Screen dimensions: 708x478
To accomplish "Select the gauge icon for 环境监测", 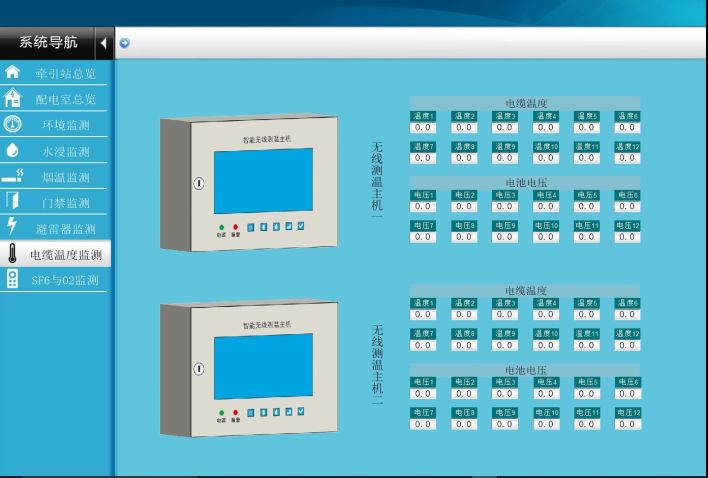I will [12, 124].
